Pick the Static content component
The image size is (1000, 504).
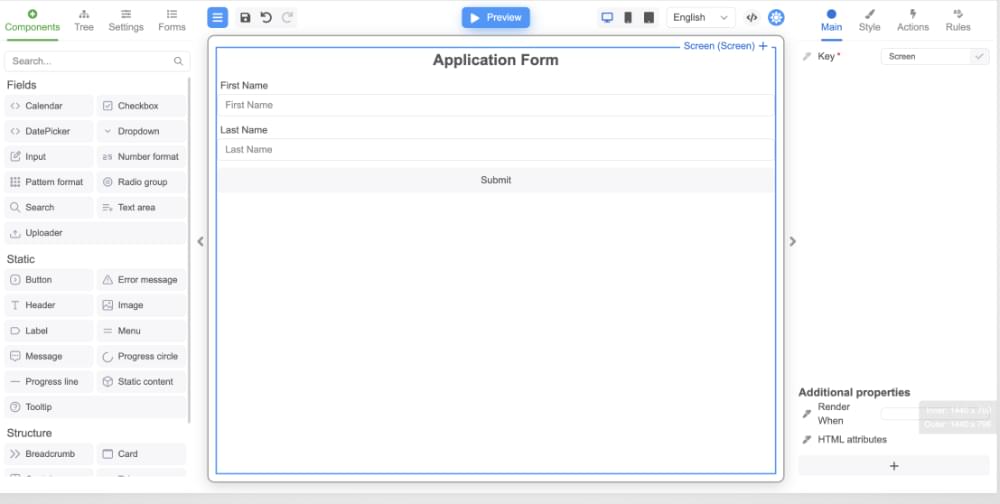click(x=142, y=382)
